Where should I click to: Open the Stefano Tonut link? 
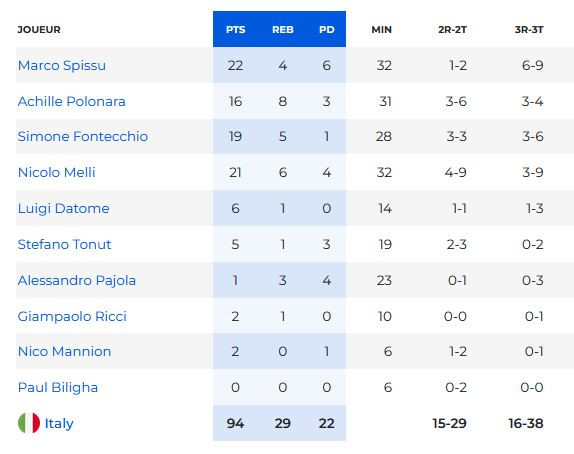64,244
